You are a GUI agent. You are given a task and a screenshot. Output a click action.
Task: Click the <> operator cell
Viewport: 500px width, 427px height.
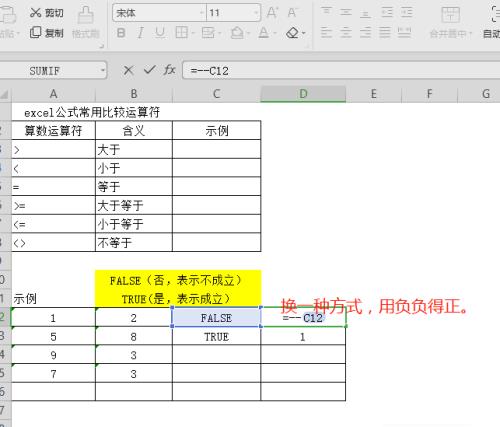pos(53,242)
